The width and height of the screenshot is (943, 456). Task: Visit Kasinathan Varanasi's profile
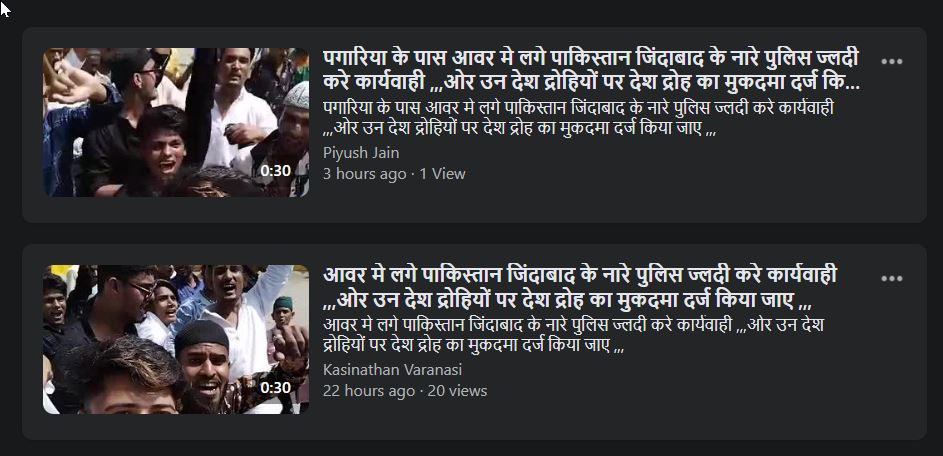(392, 369)
